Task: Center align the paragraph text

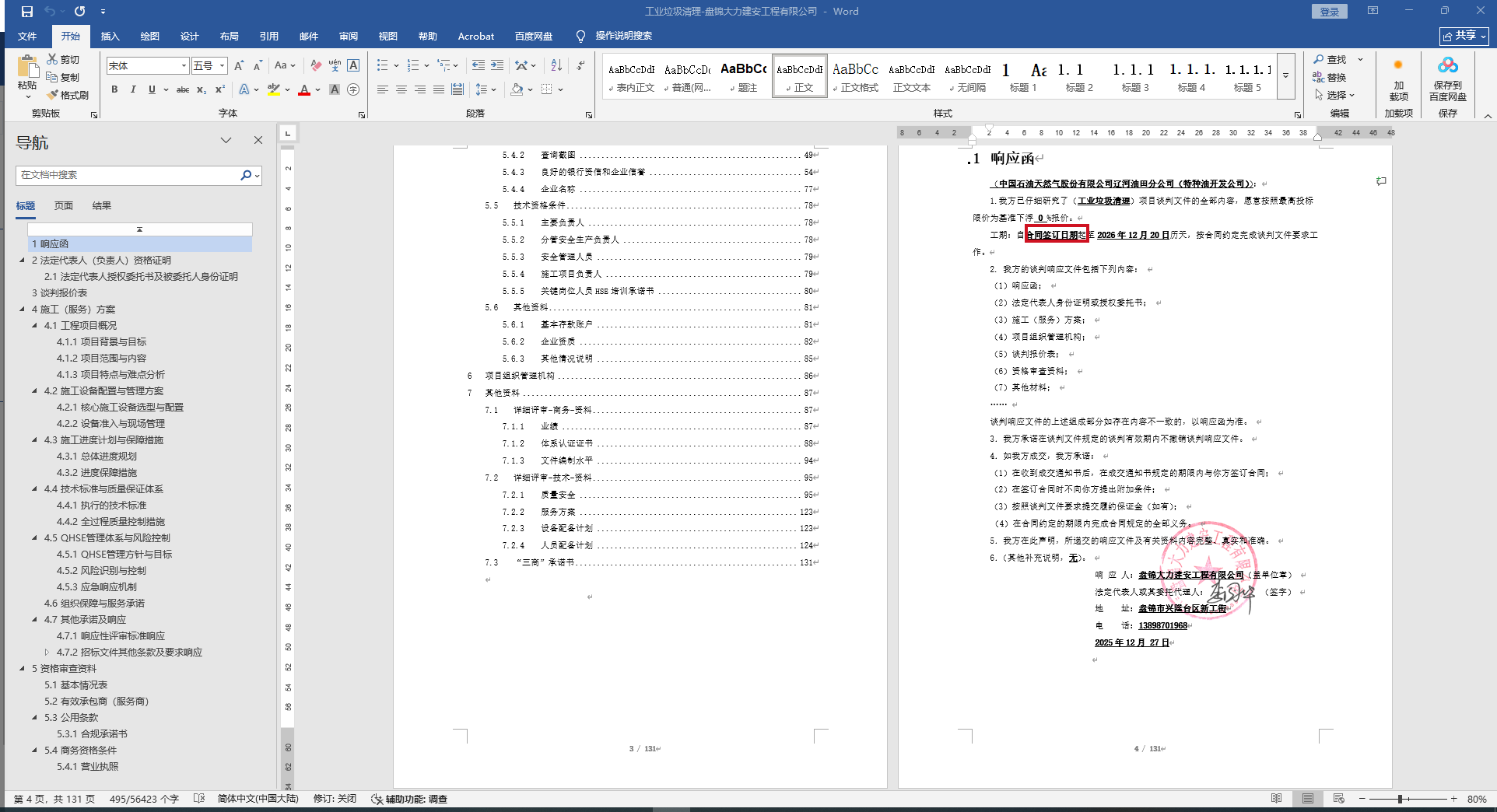Action: [401, 89]
